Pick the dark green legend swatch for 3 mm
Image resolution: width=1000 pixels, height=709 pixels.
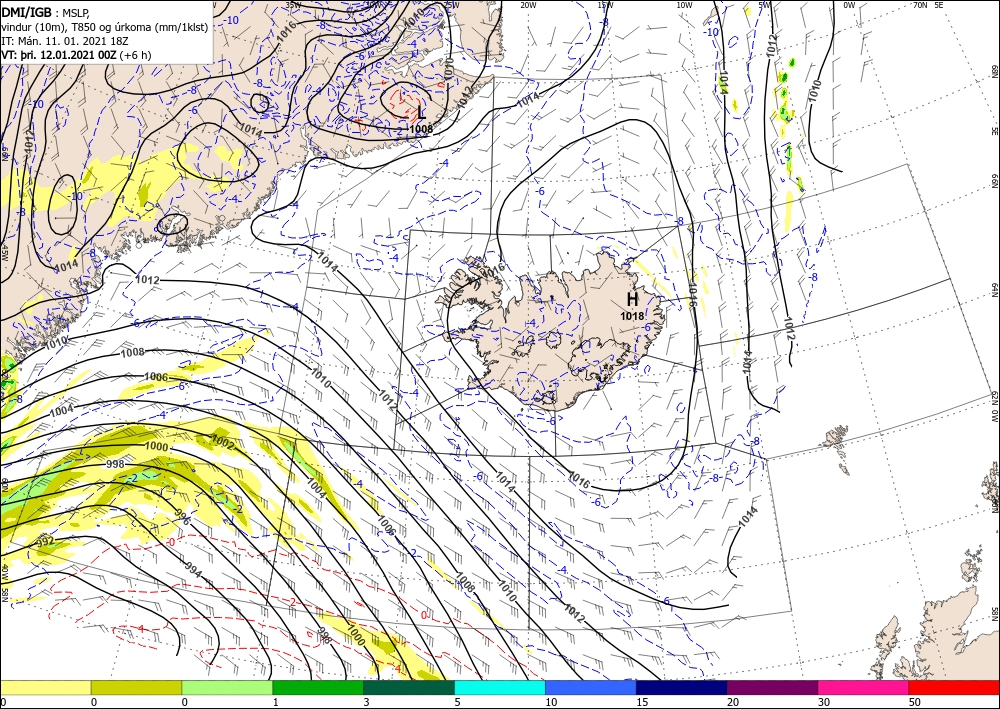(409, 687)
